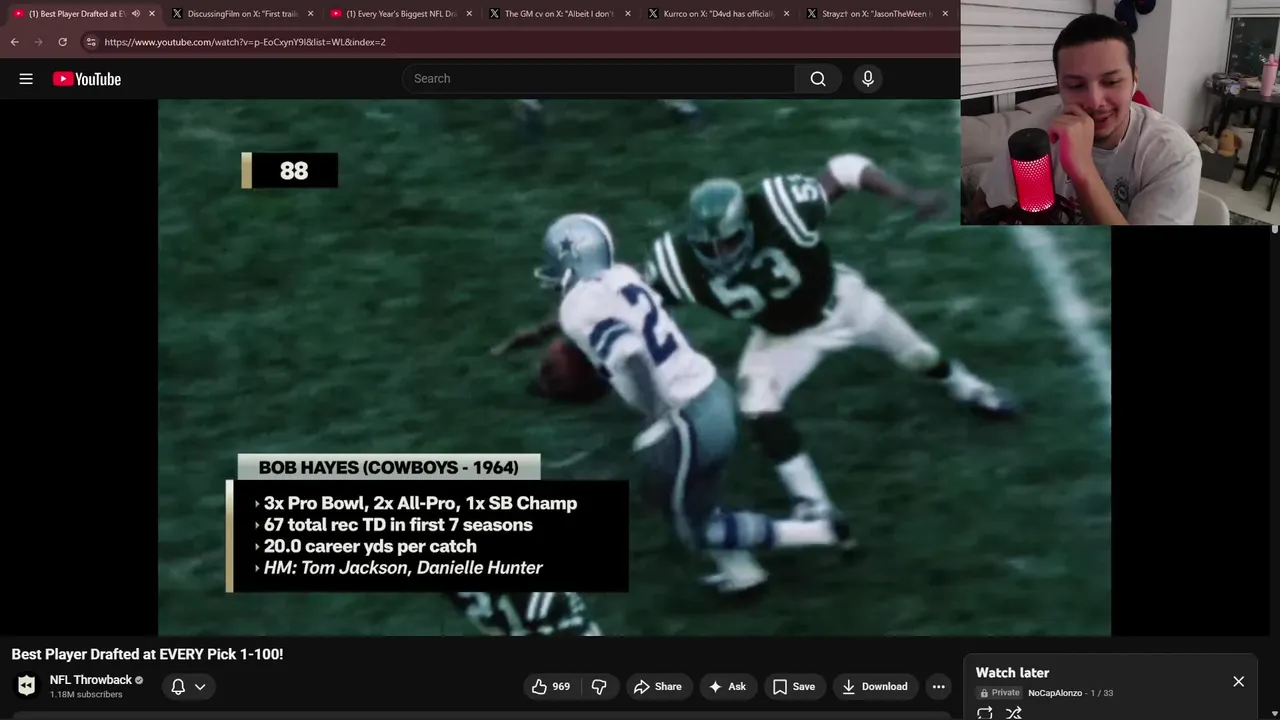Share the video

click(657, 687)
